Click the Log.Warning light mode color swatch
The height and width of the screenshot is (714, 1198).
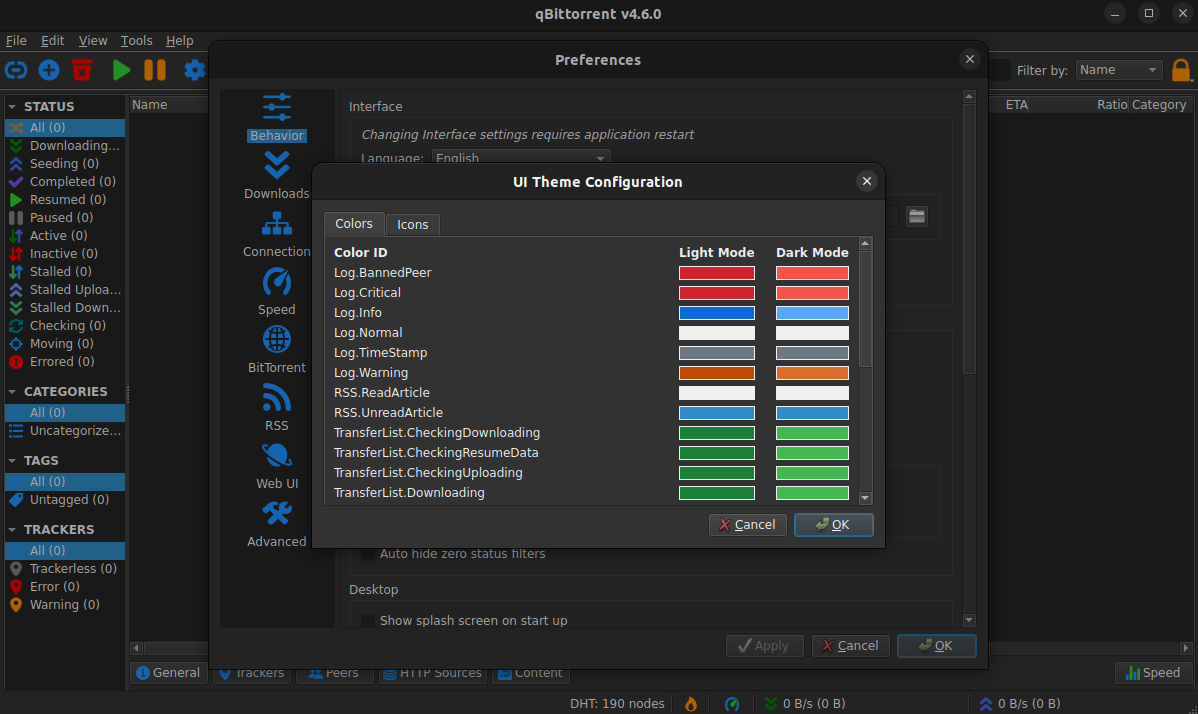(x=716, y=372)
